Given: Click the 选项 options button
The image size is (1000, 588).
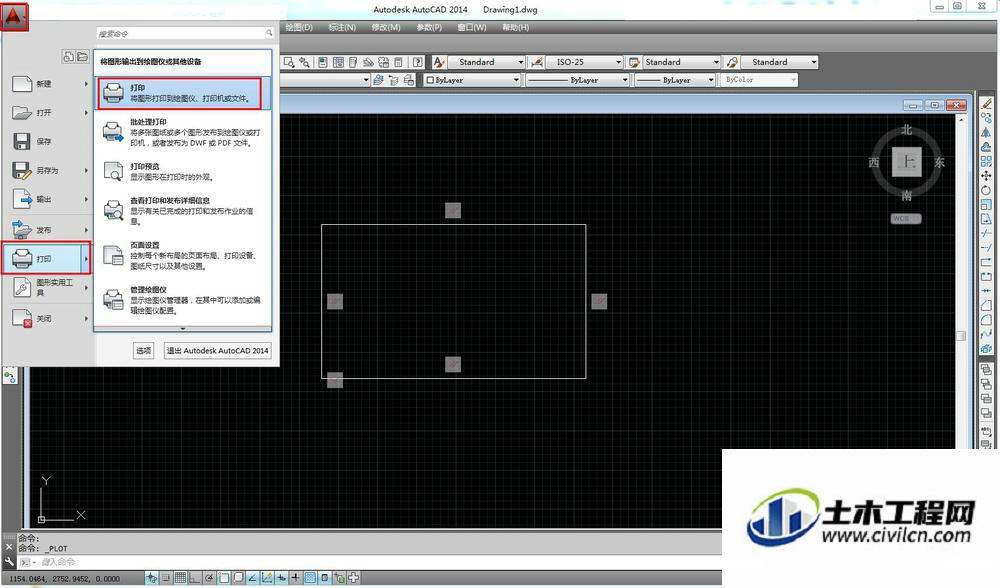Looking at the screenshot, I should coord(143,350).
